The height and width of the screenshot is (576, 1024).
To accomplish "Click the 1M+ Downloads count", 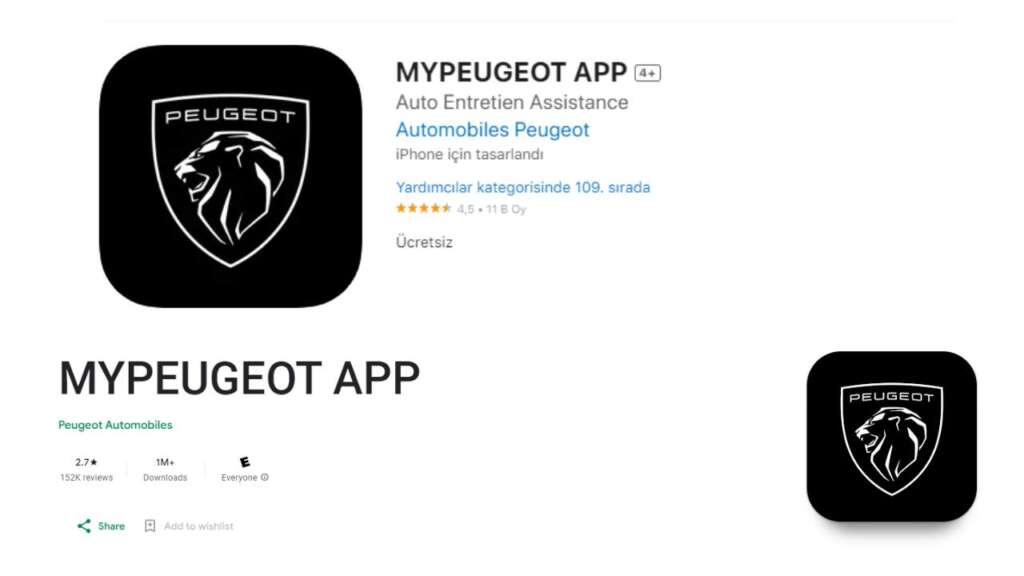I will [x=165, y=462].
